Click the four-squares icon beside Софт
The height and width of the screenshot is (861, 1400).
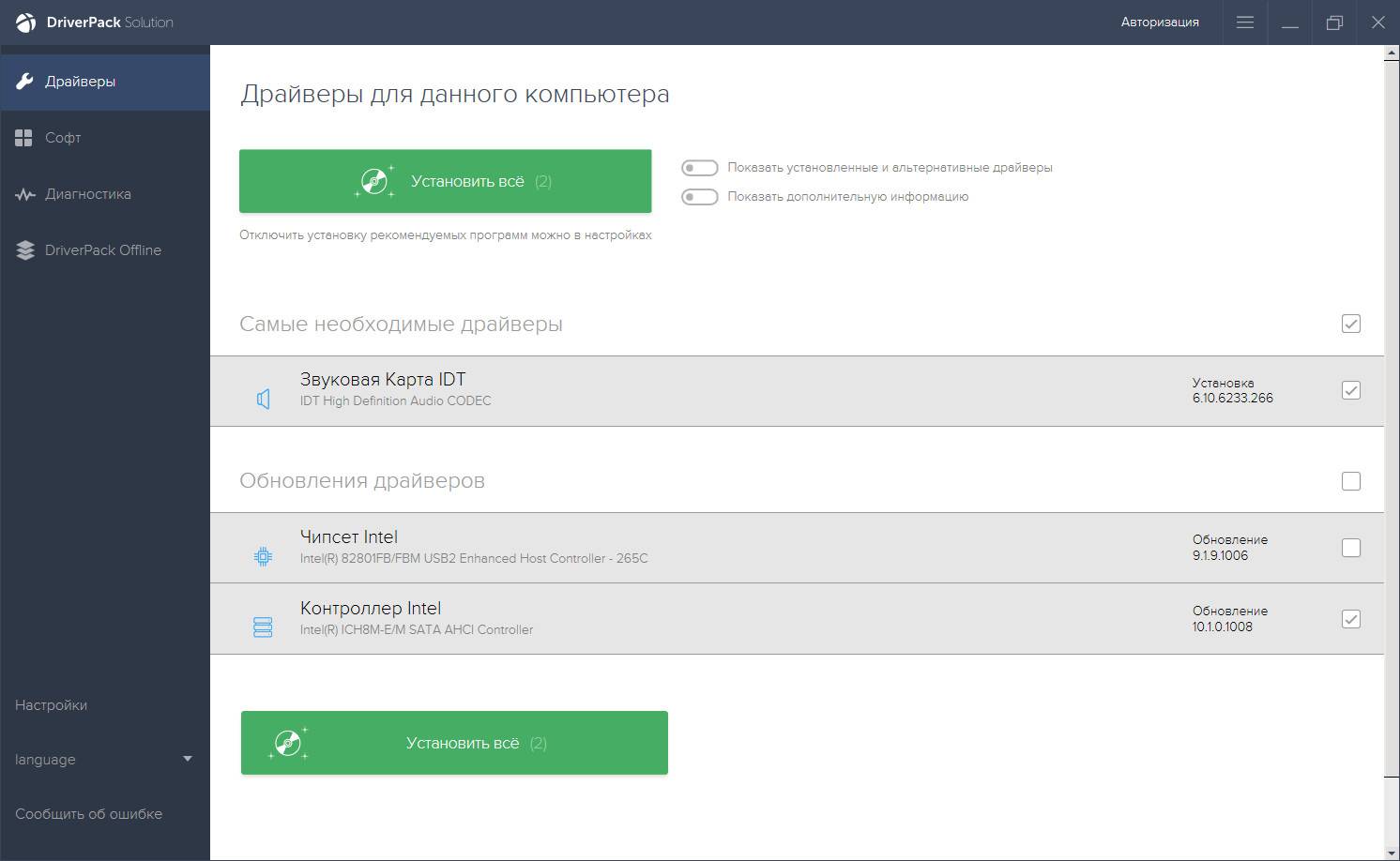(x=24, y=138)
